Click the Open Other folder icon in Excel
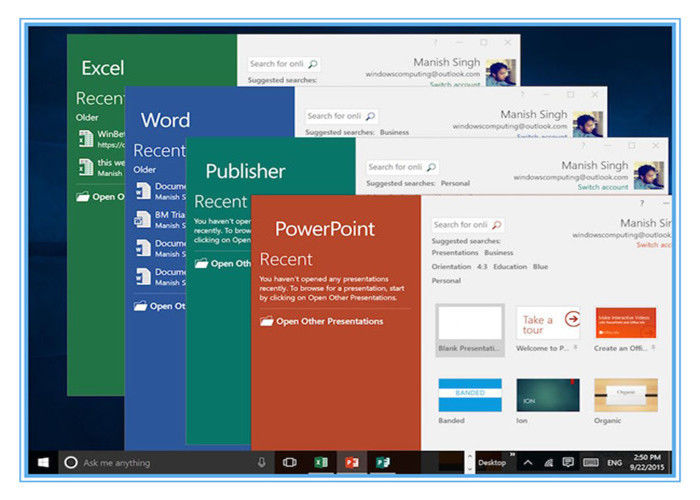This screenshot has width=700, height=500. coord(83,196)
